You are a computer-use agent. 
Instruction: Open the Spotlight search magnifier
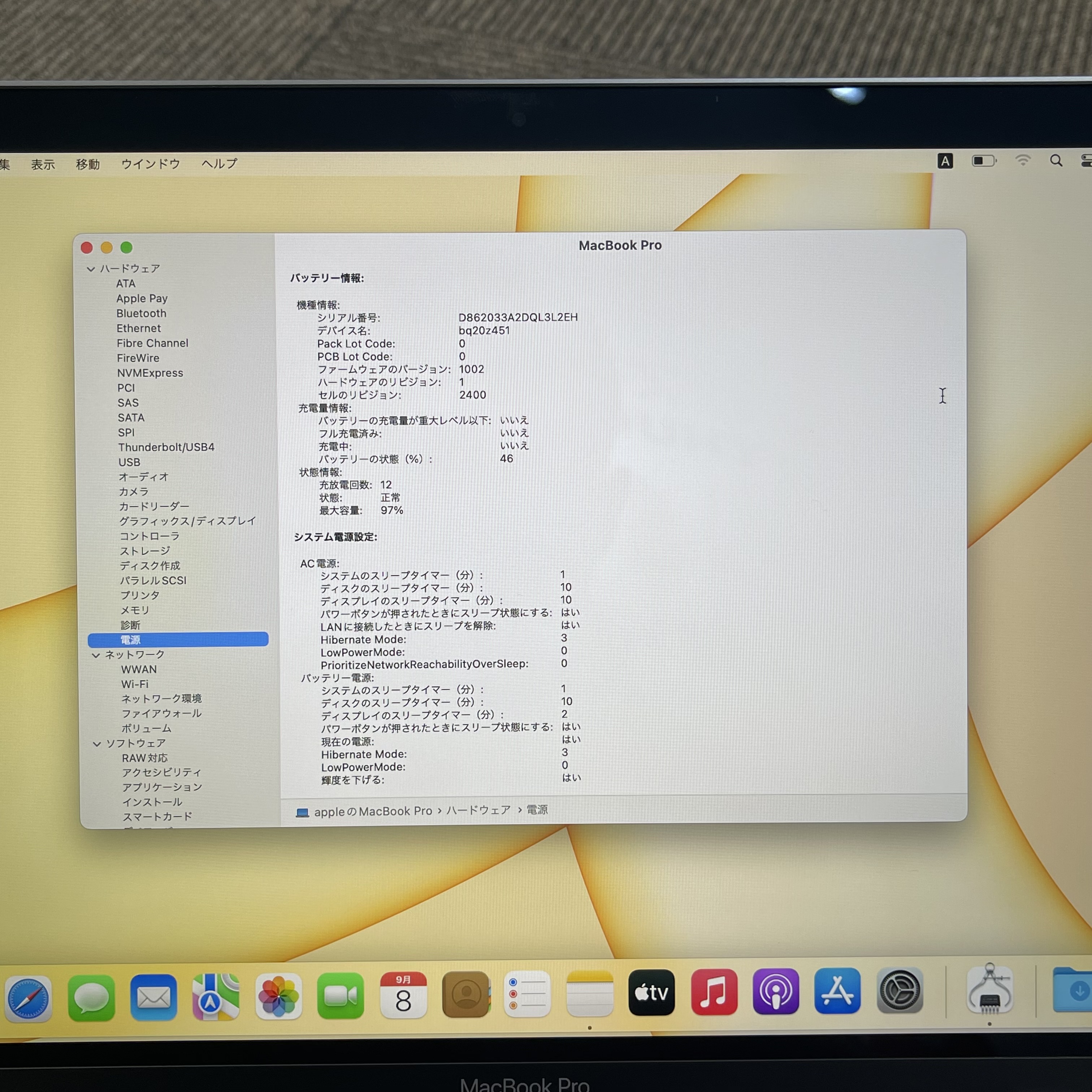click(1056, 161)
